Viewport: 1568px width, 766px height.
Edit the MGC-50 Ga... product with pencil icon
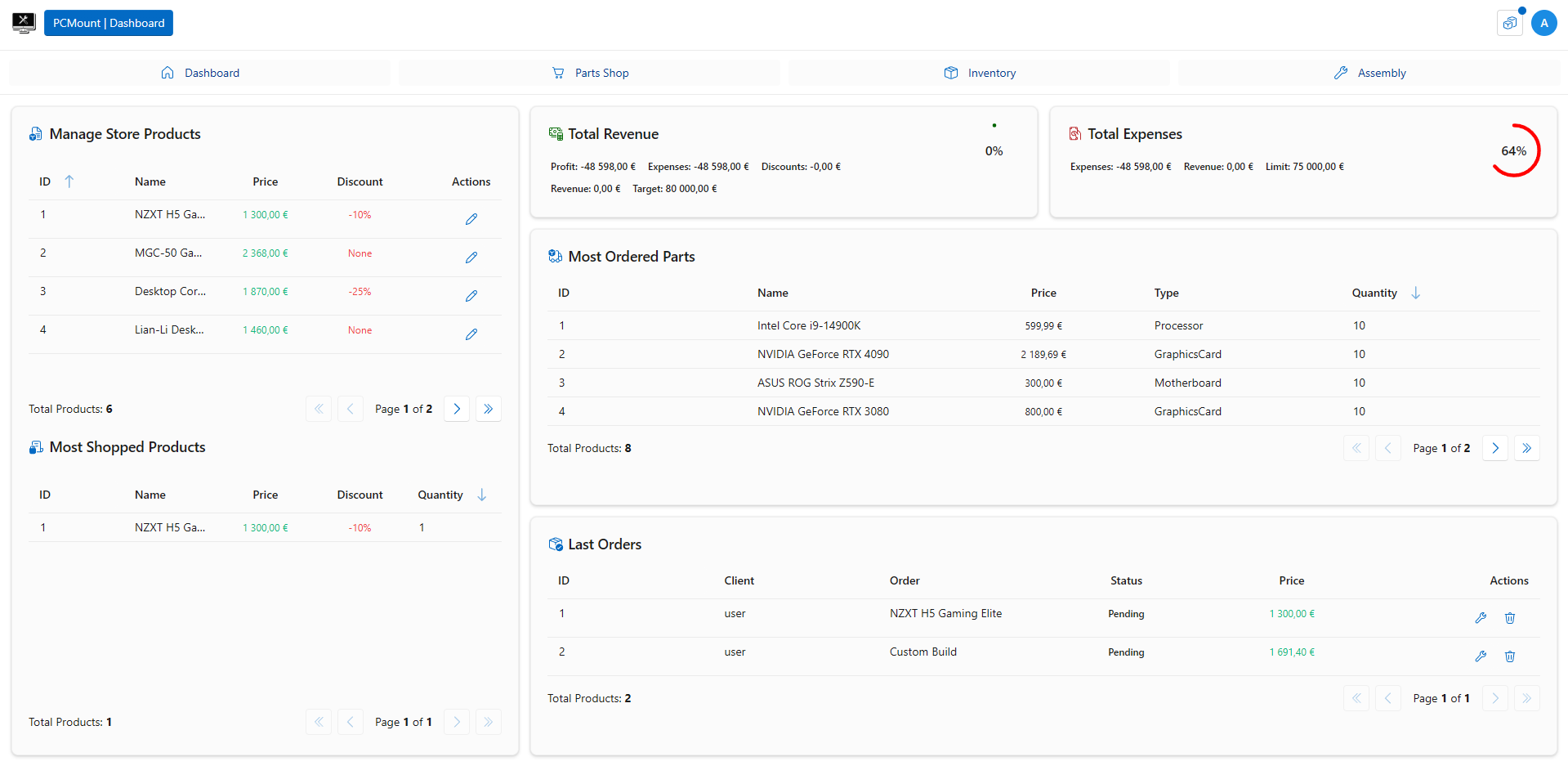471,258
